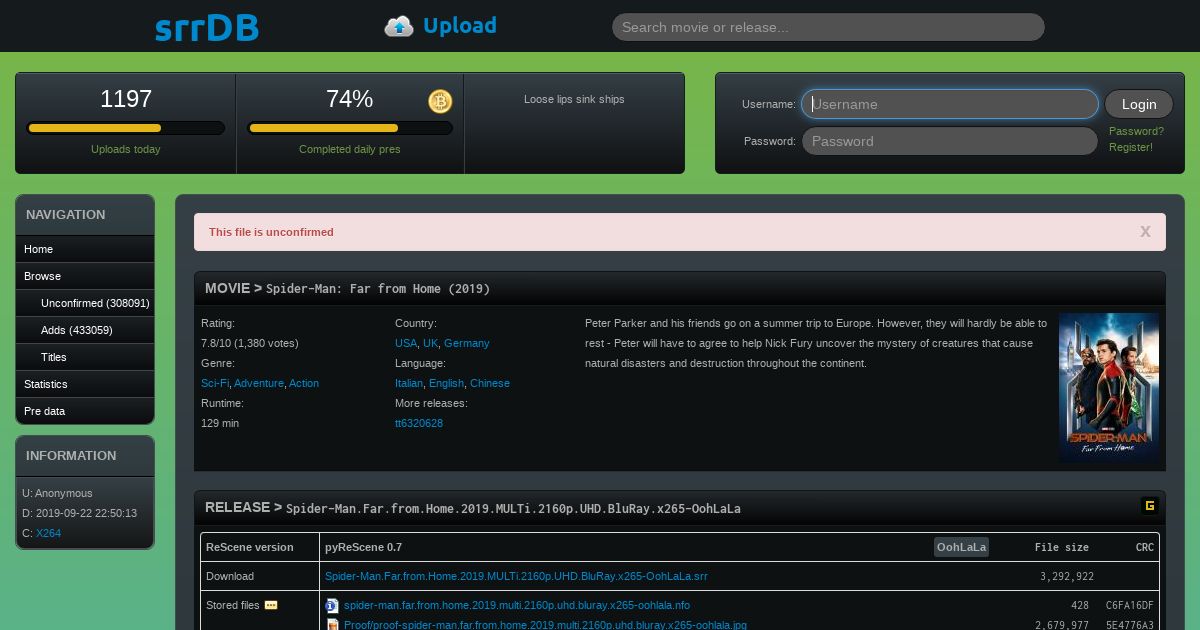
Task: Open Statistics in navigation
Action: click(x=85, y=384)
